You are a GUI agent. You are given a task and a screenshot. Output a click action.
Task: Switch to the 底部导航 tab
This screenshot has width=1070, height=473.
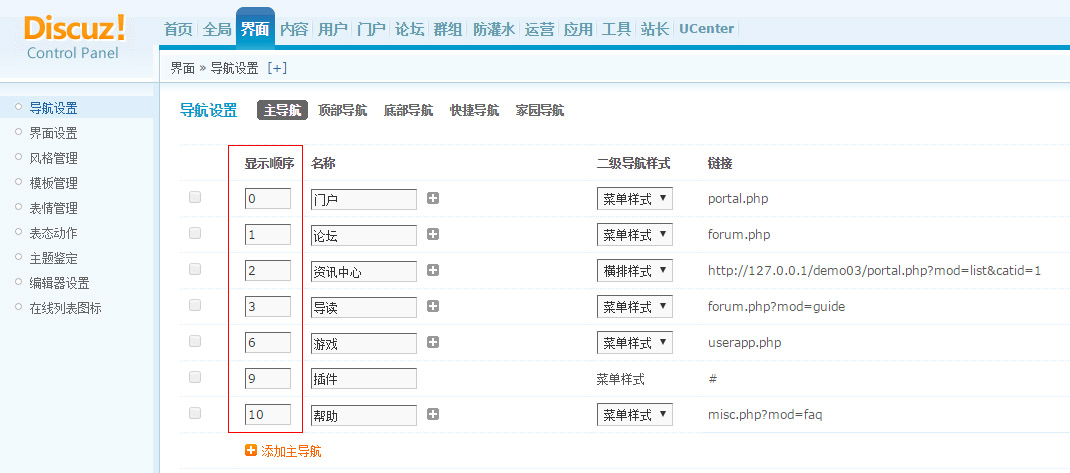pos(408,111)
